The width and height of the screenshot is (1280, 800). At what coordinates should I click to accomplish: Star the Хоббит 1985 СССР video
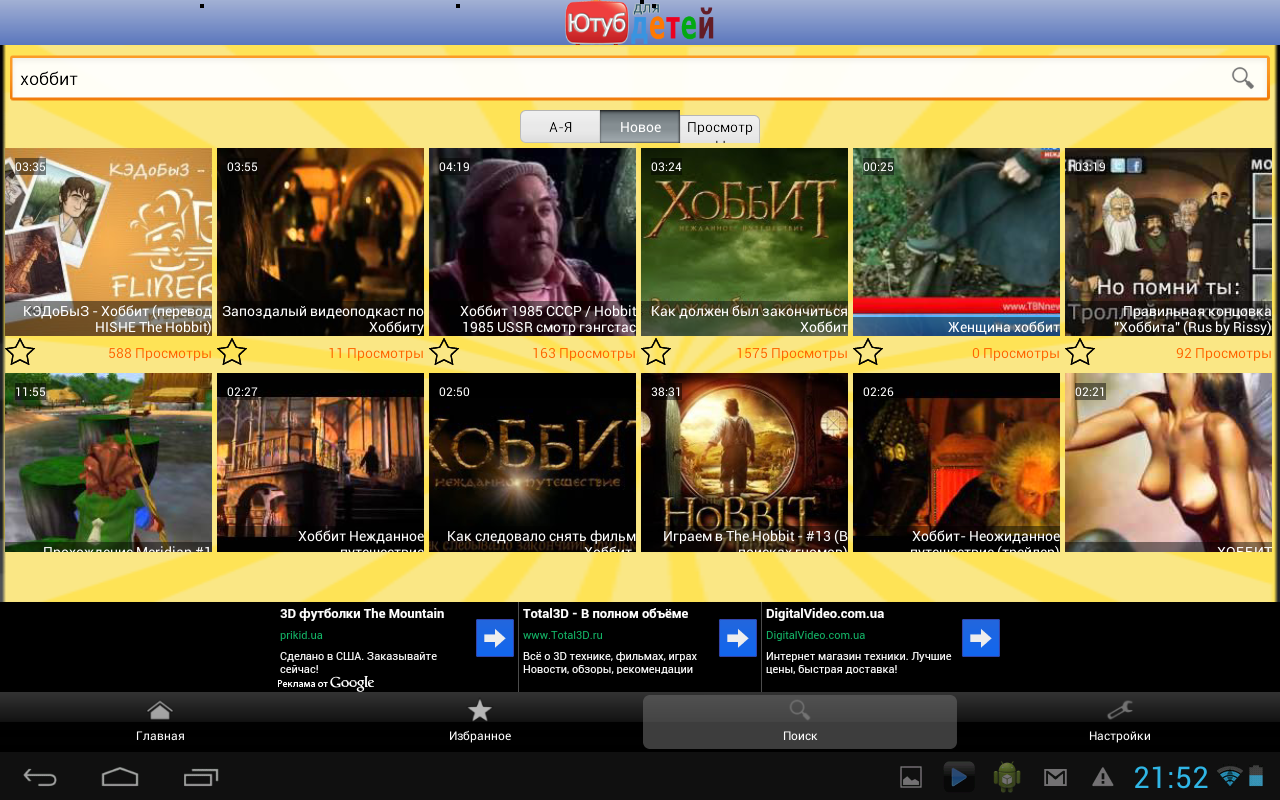coord(444,352)
